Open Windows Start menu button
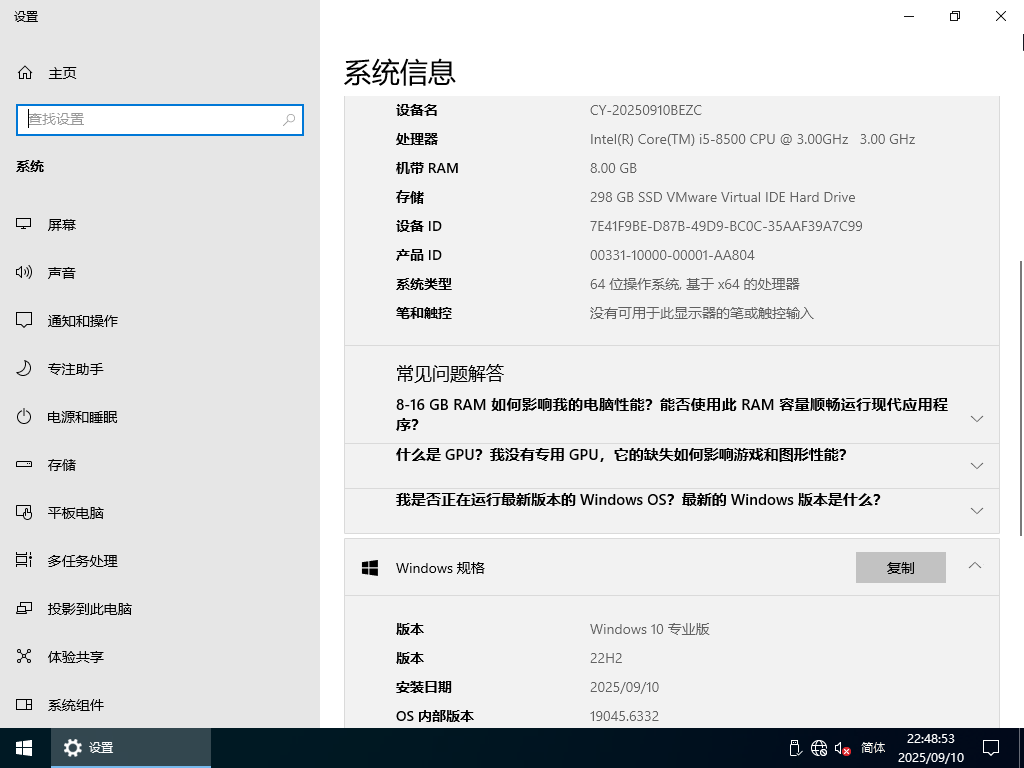The height and width of the screenshot is (768, 1024). [x=24, y=748]
